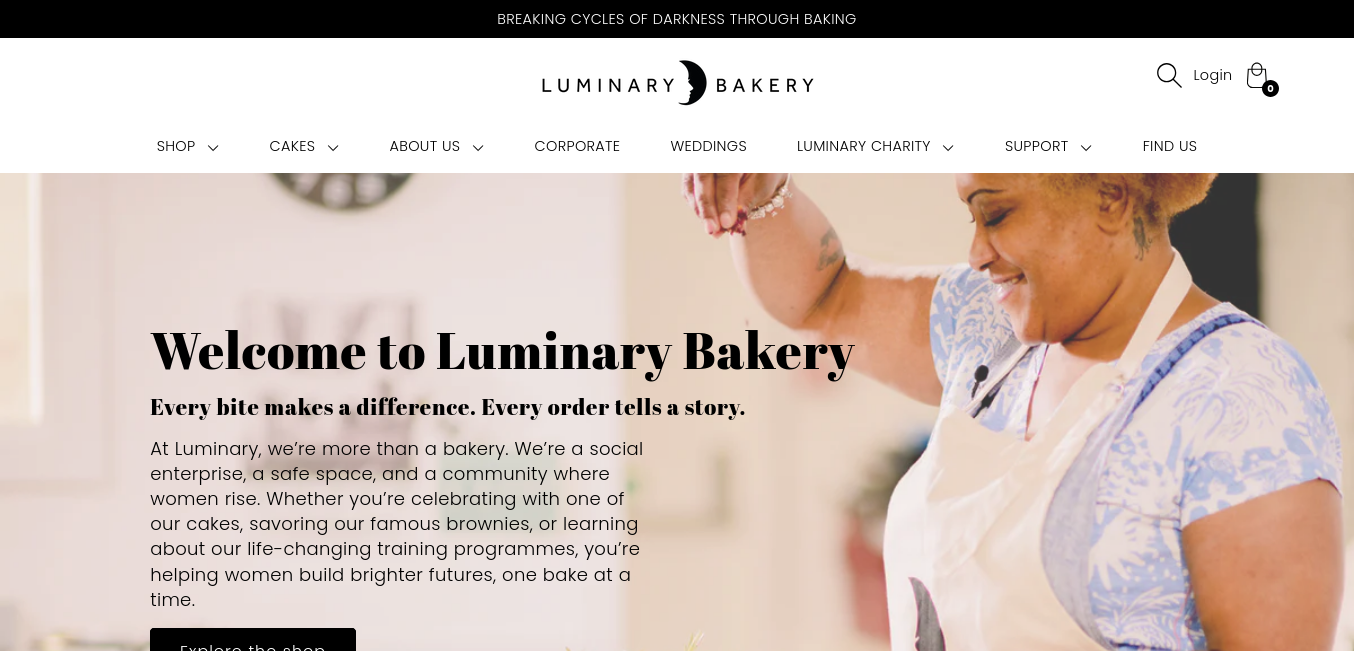This screenshot has height=651, width=1366.
Task: Open the shopping bag cart icon
Action: 1257,75
